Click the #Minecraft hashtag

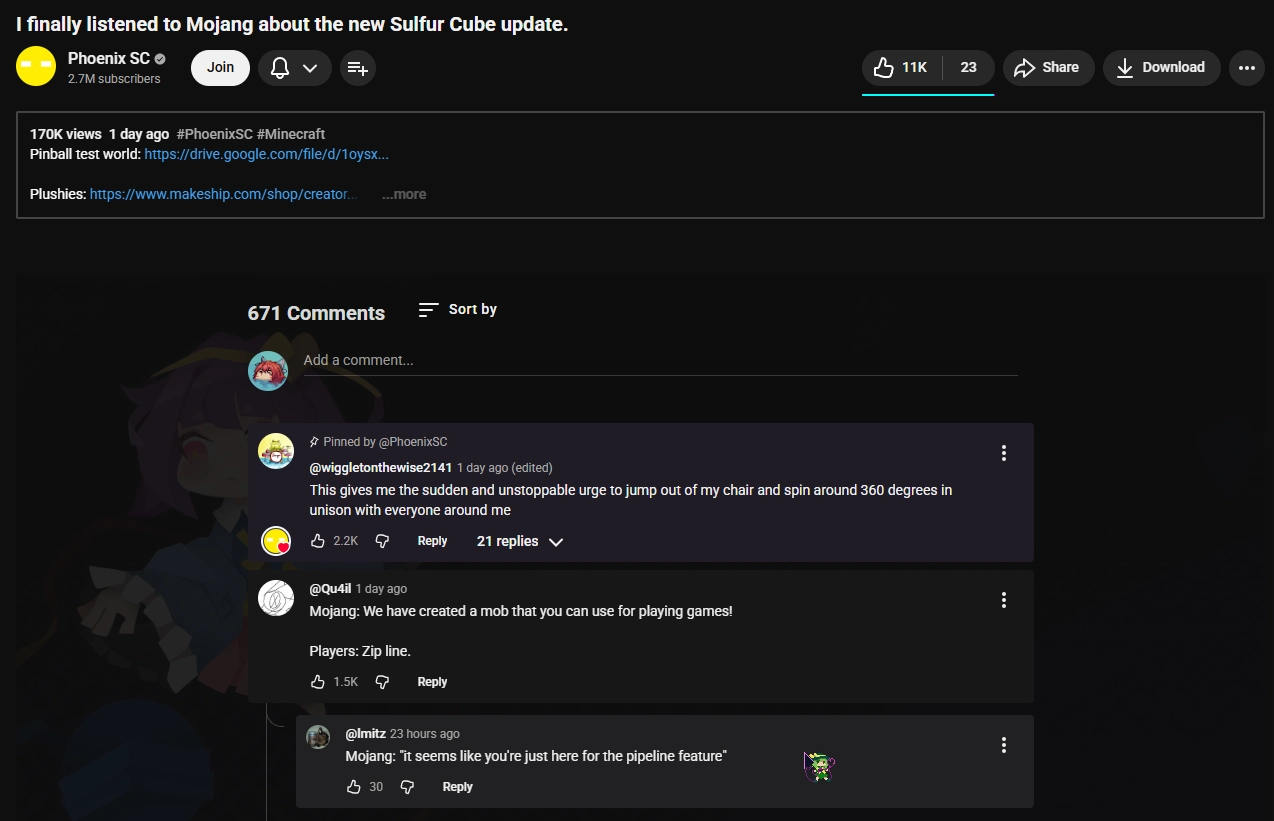pos(289,133)
